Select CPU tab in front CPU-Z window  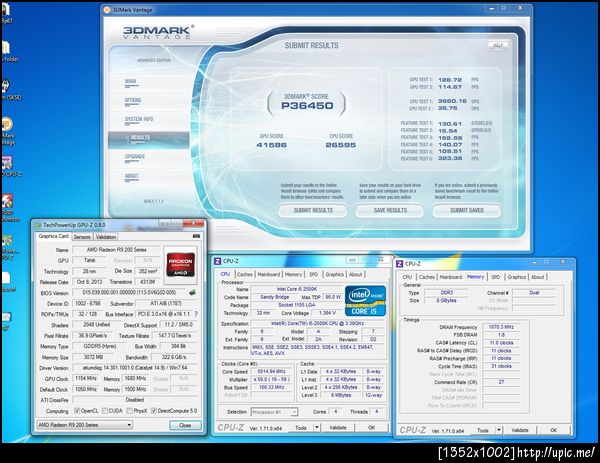pyautogui.click(x=225, y=274)
